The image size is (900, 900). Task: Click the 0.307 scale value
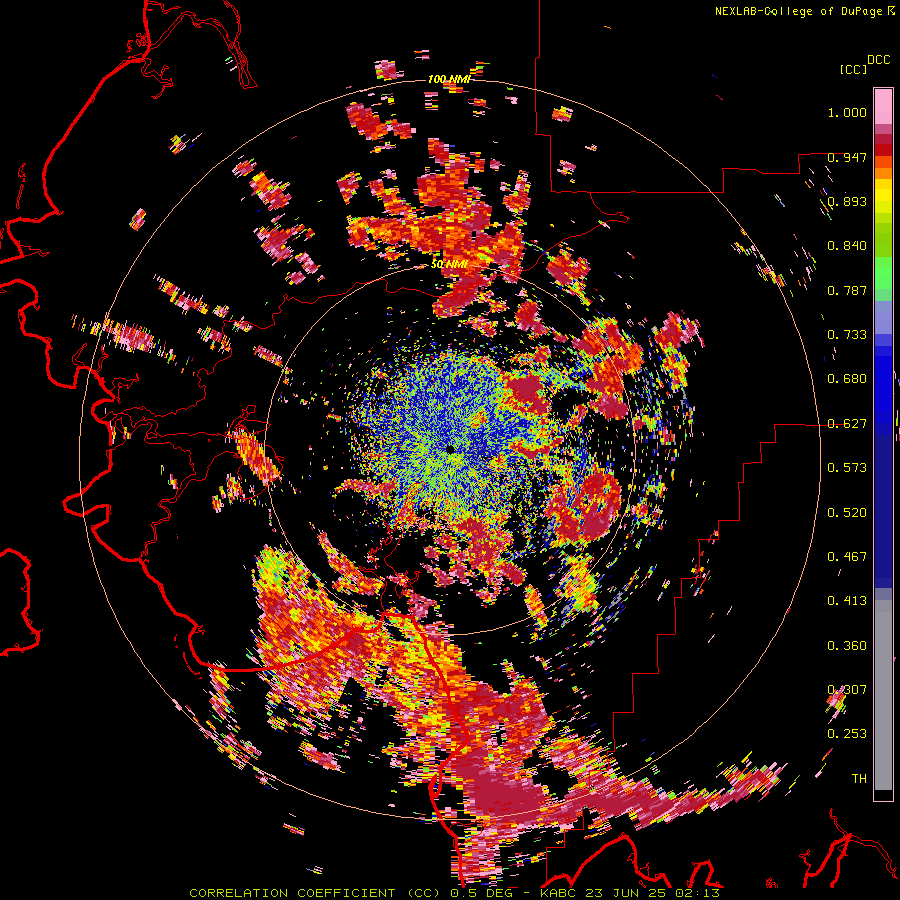pyautogui.click(x=847, y=690)
